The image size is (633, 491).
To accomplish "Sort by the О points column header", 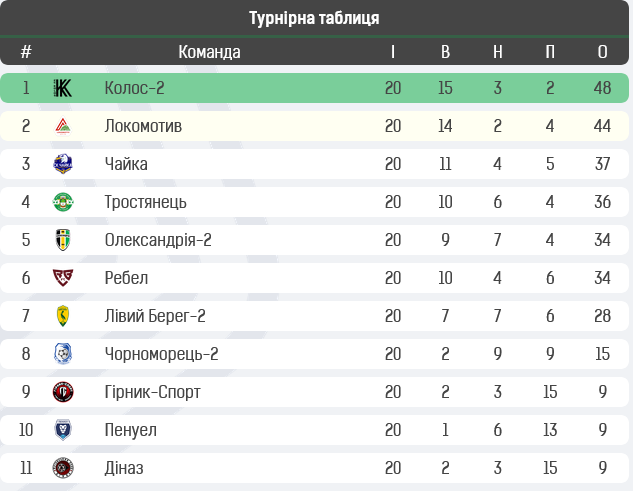I will 602,52.
